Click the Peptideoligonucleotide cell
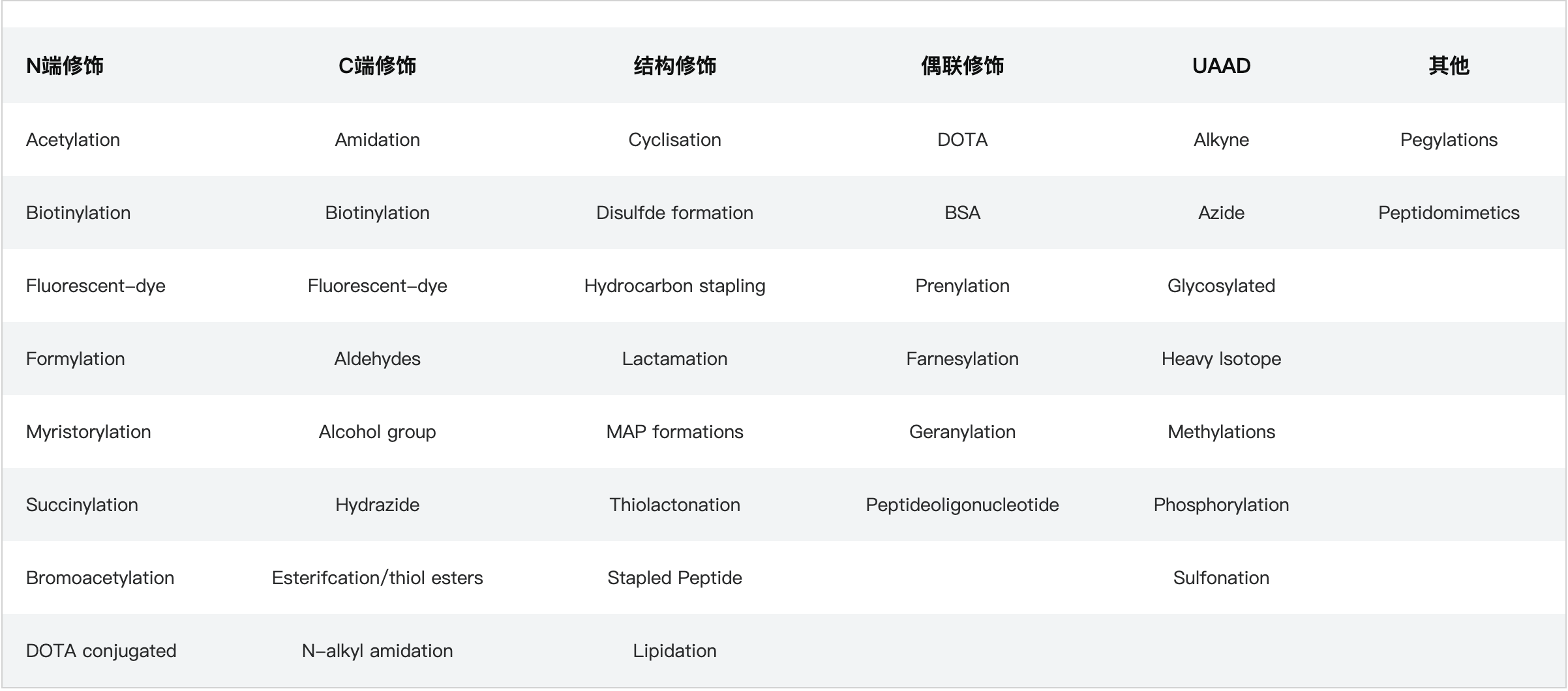 962,505
